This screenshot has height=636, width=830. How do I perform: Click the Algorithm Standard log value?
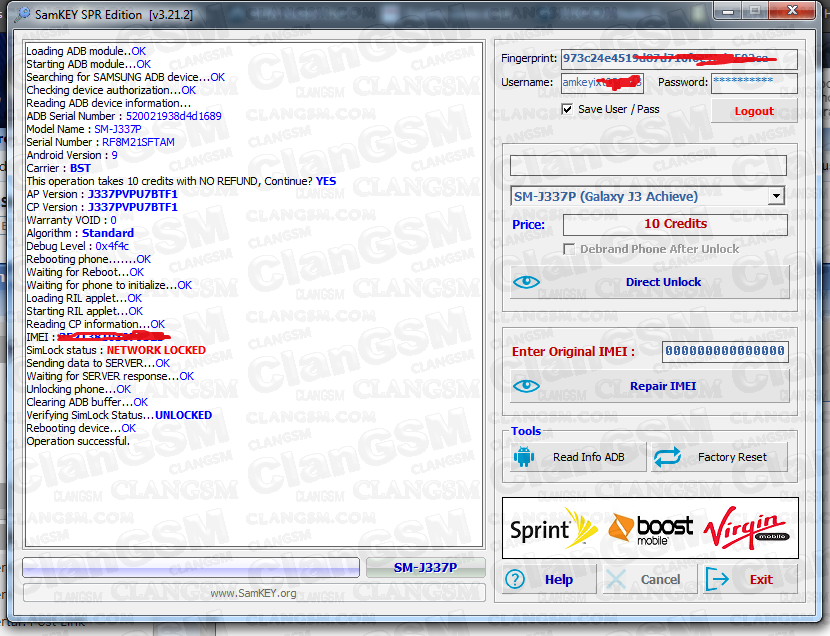(108, 233)
